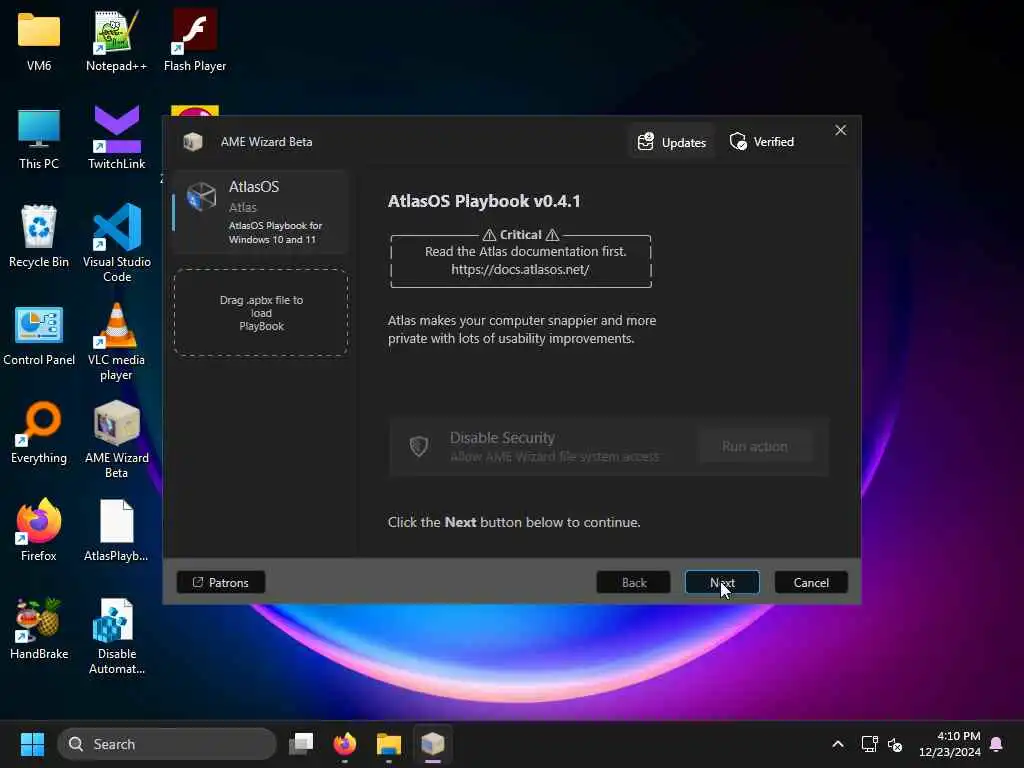Cancel the AME Wizard setup

coord(811,582)
